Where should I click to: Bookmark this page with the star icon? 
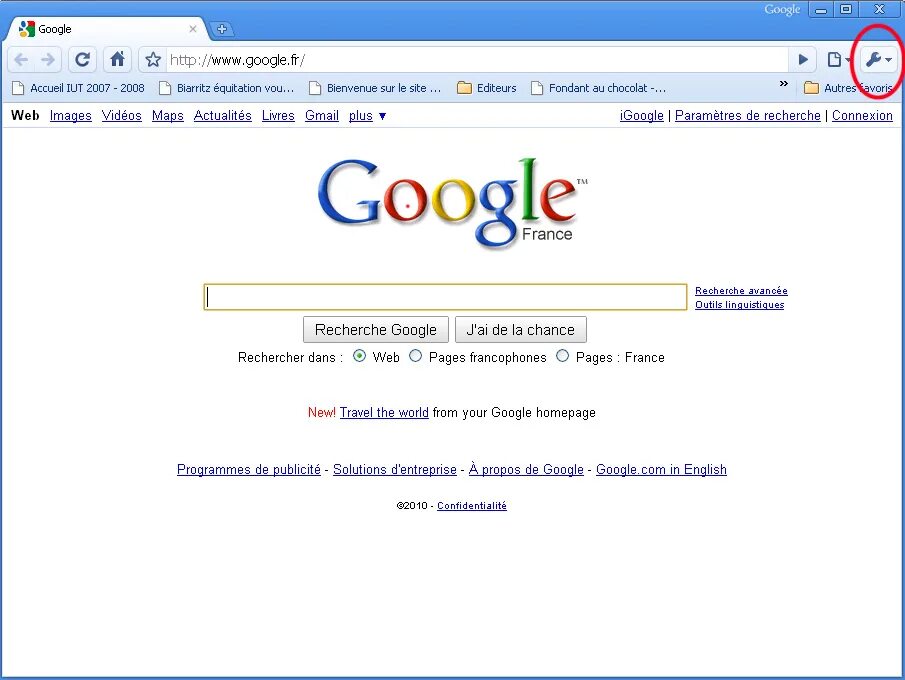coord(152,59)
